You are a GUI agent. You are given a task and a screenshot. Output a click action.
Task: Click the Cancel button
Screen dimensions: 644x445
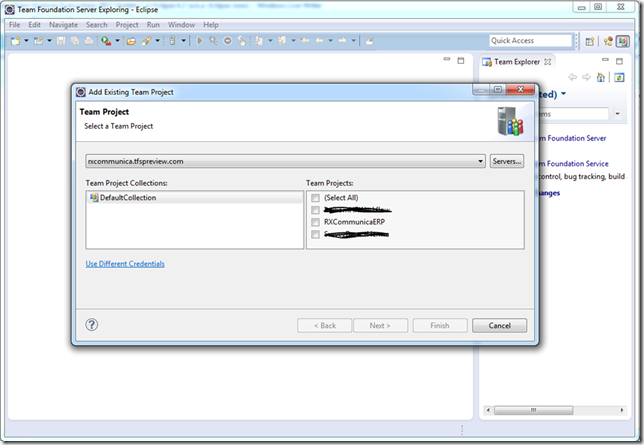click(499, 325)
